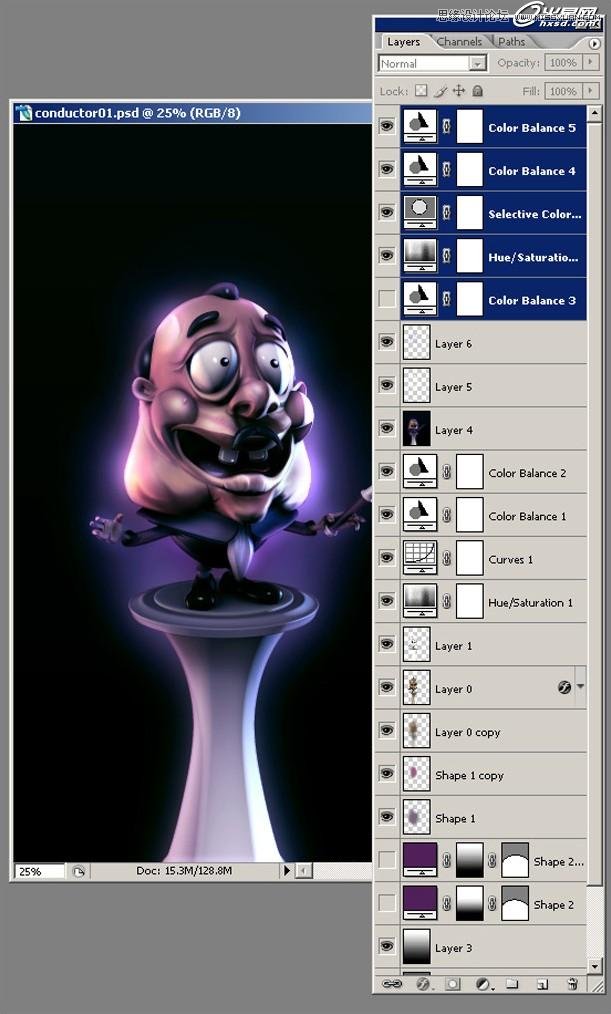Click Curves 1 adjustment icon
611x1014 pixels.
coord(420,557)
